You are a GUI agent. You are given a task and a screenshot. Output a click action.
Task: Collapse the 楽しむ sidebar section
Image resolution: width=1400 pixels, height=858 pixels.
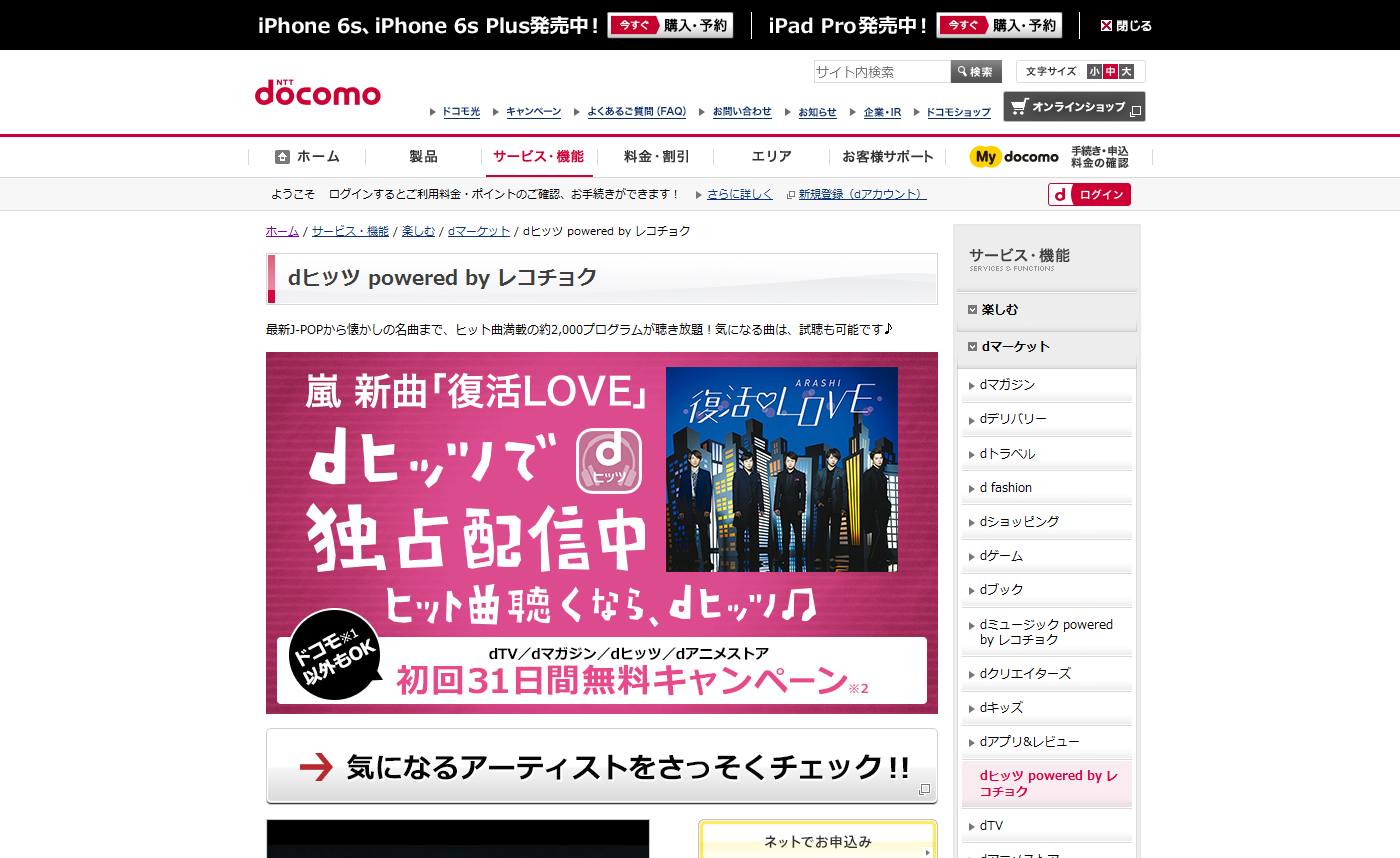tap(1047, 310)
